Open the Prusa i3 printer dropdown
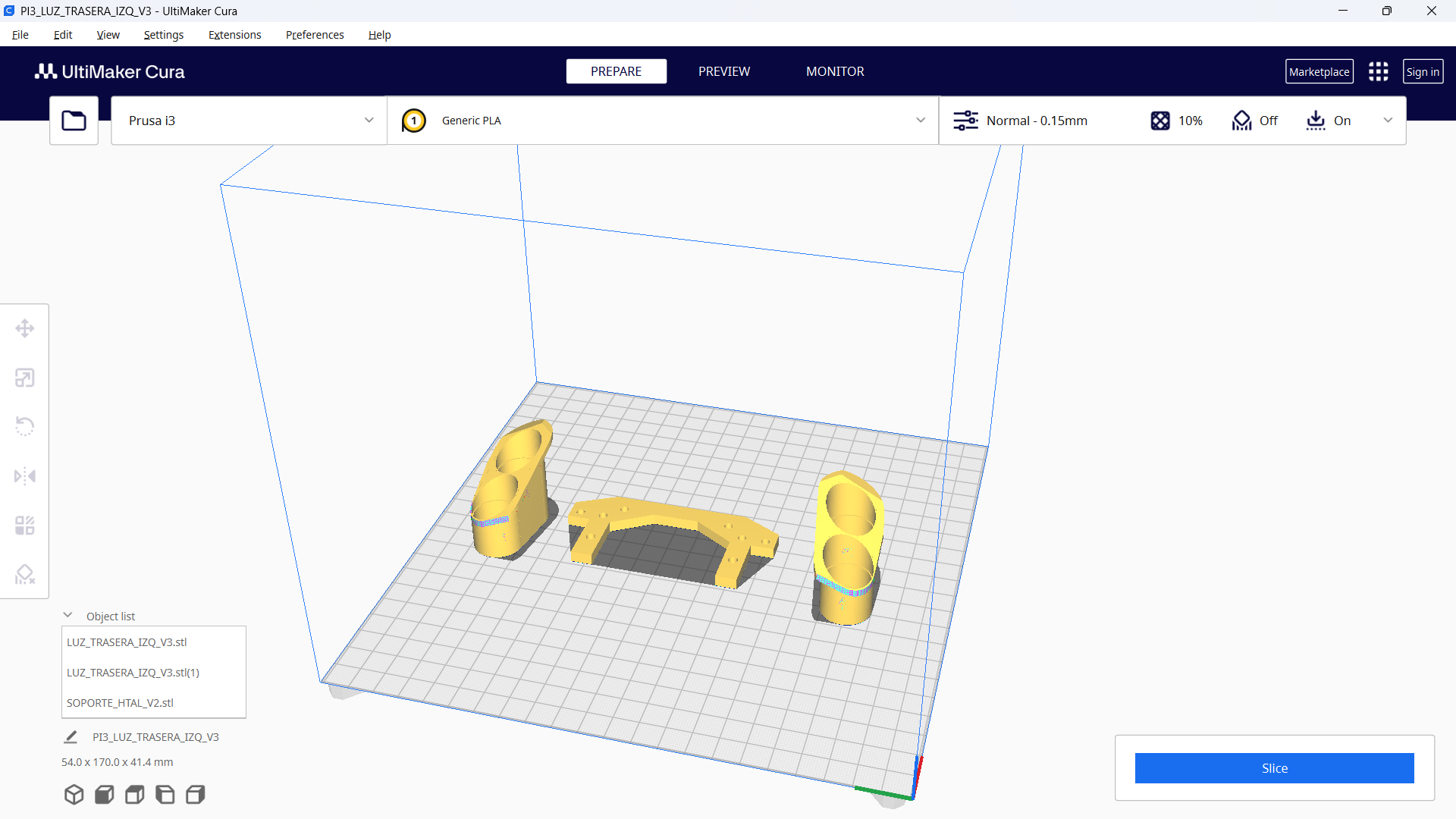The height and width of the screenshot is (819, 1456). 248,120
